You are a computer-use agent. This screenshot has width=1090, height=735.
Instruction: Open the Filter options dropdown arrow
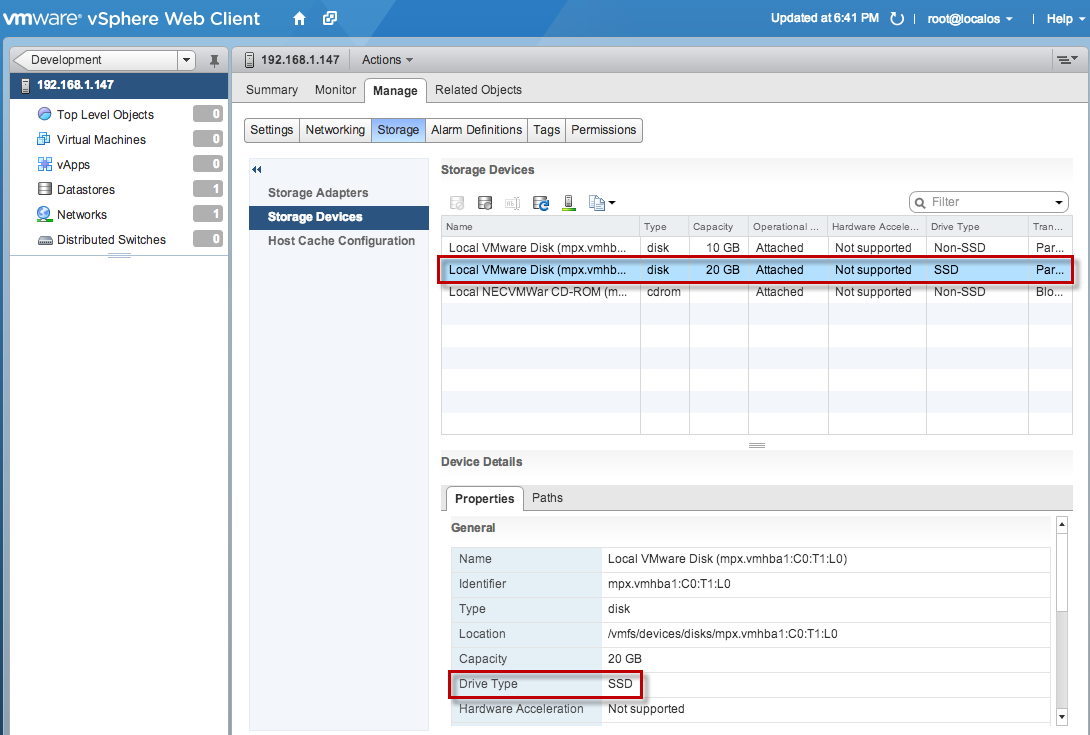coord(1059,202)
